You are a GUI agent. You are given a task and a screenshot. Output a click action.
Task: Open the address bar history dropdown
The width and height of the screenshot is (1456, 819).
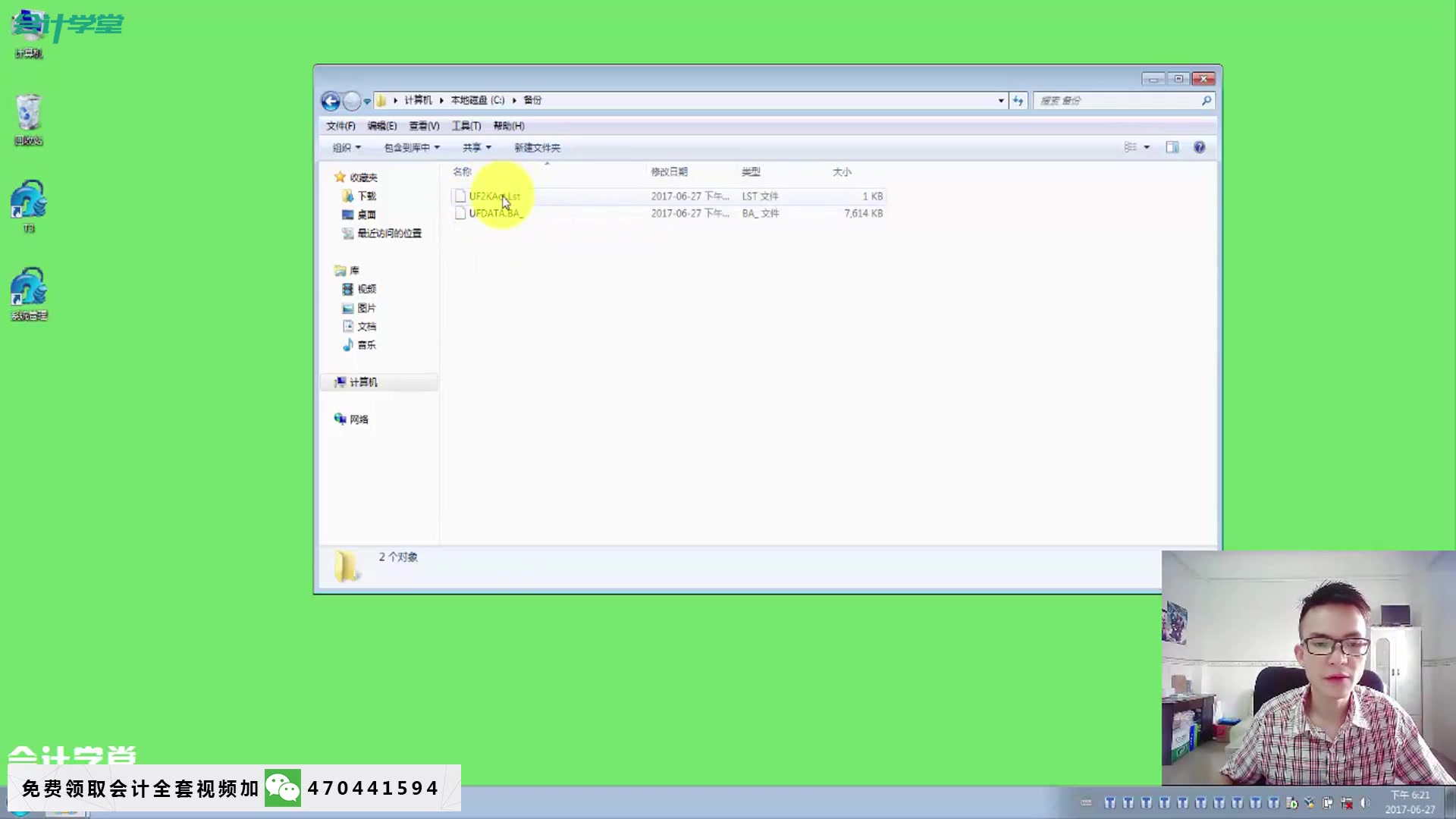pyautogui.click(x=1001, y=100)
